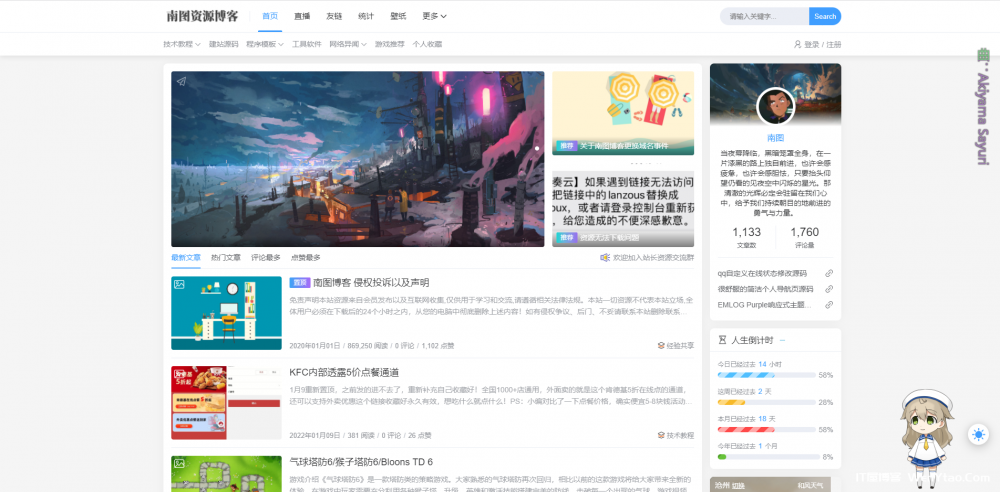
Task: Click 登录 / 注册 link
Action: 823,44
